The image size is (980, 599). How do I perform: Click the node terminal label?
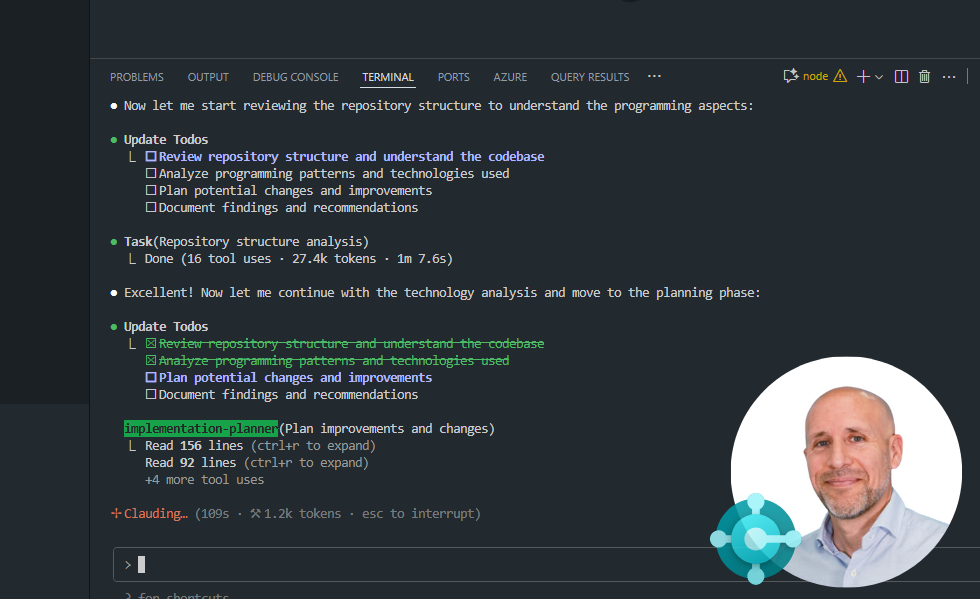(815, 77)
